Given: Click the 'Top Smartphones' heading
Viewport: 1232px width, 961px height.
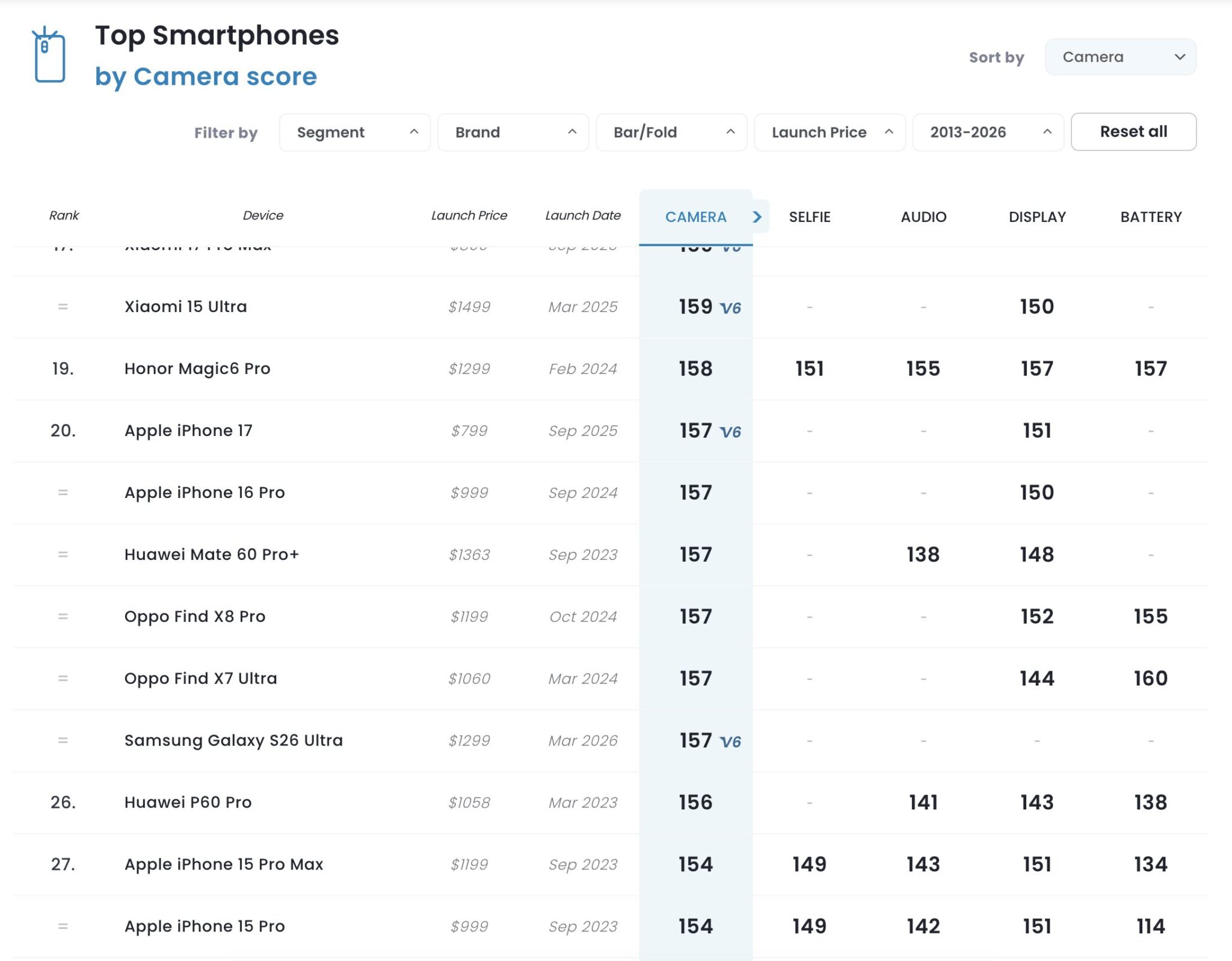Looking at the screenshot, I should [x=217, y=35].
